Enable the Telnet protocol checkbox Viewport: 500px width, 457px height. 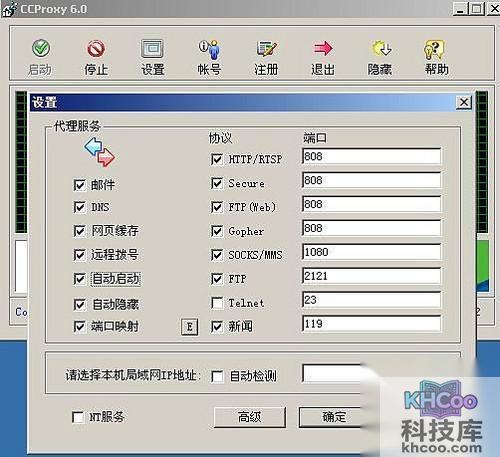[217, 303]
